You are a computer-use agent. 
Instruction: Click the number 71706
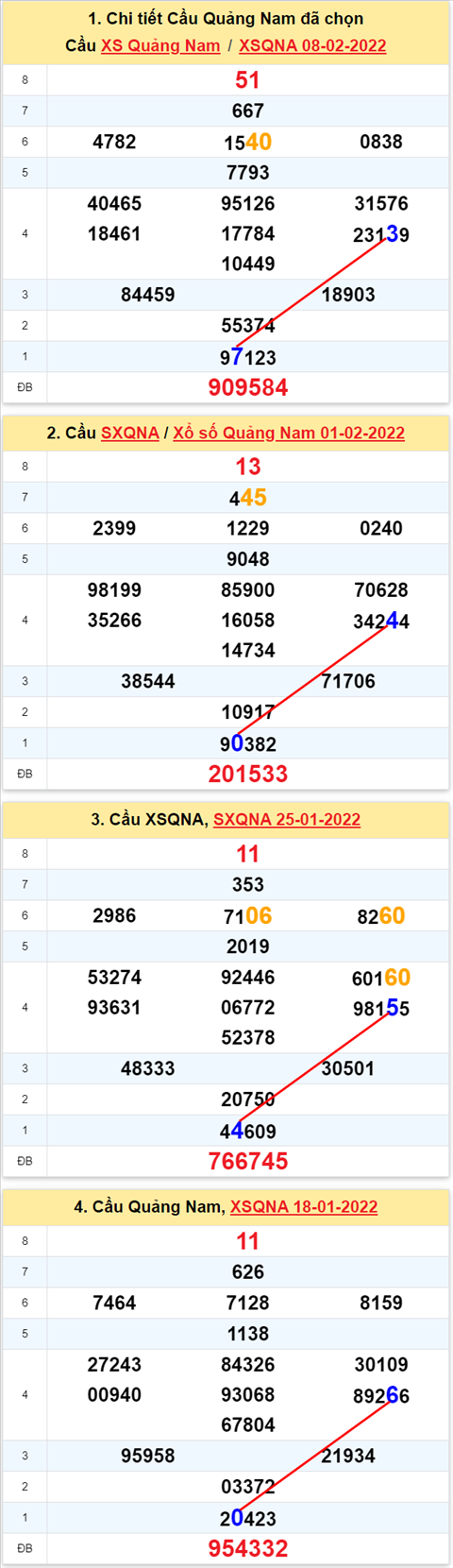tap(348, 681)
